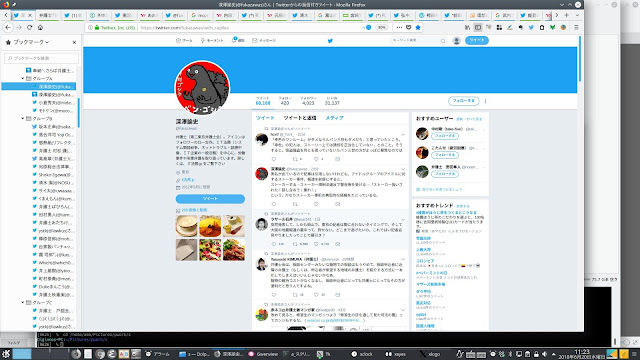Viewport: 640px width, 360px height.
Task: Switch to the ツイート timeline tab
Action: (265, 118)
